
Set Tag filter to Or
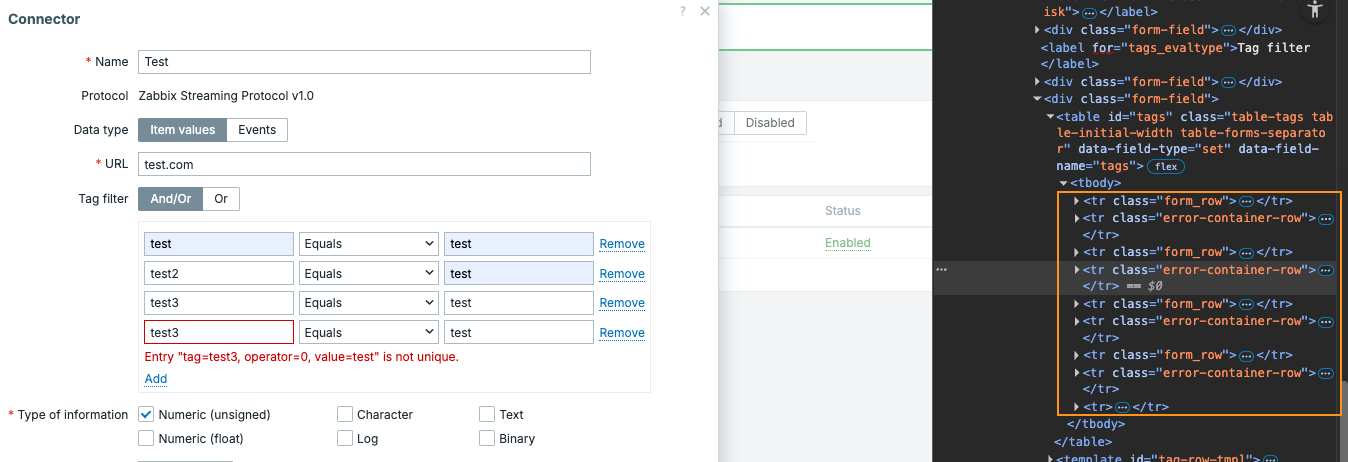(221, 199)
